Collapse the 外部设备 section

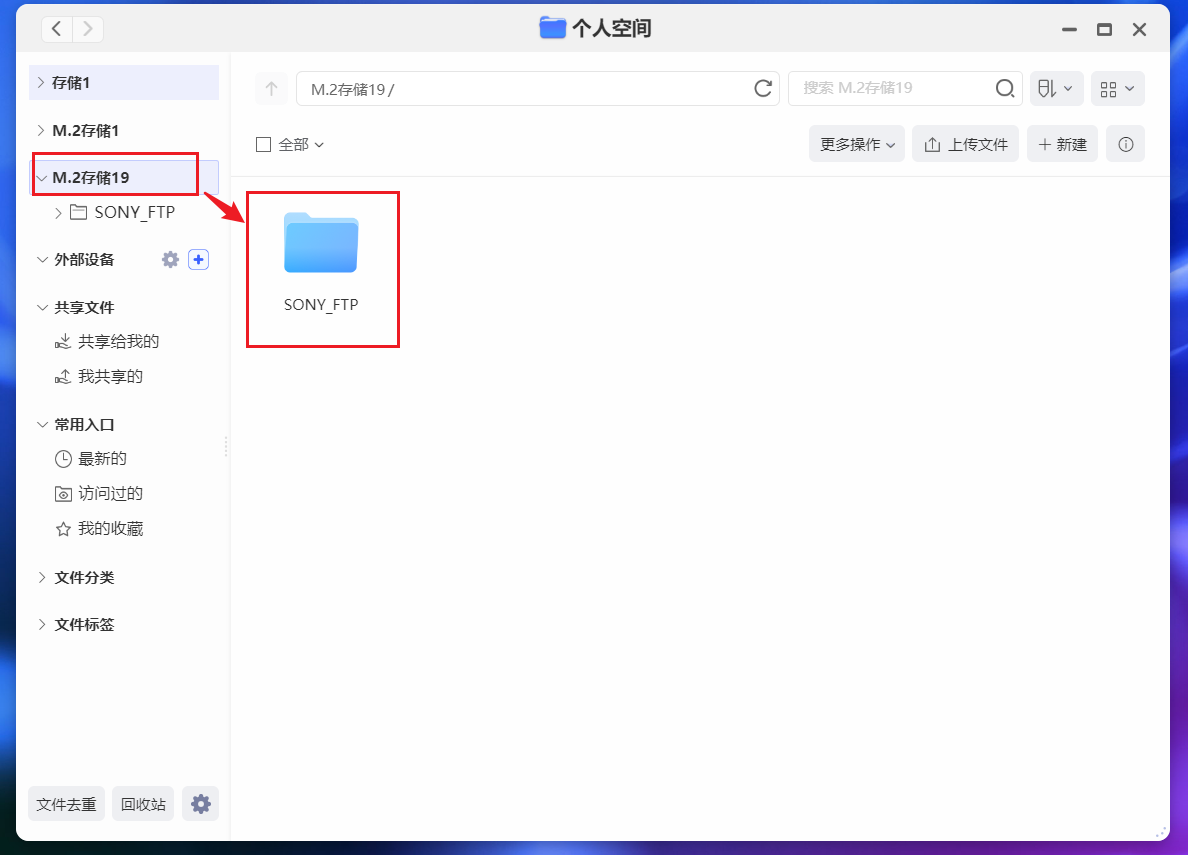42,259
